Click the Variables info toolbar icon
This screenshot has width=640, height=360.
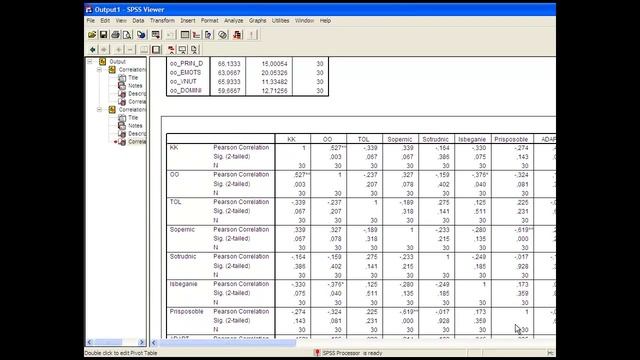208,35
